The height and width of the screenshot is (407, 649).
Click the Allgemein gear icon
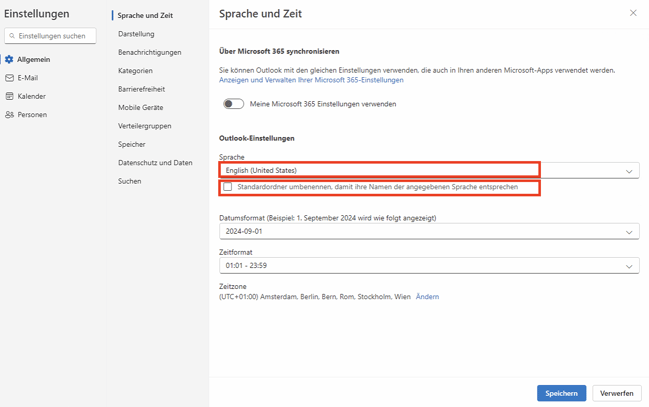pos(10,59)
